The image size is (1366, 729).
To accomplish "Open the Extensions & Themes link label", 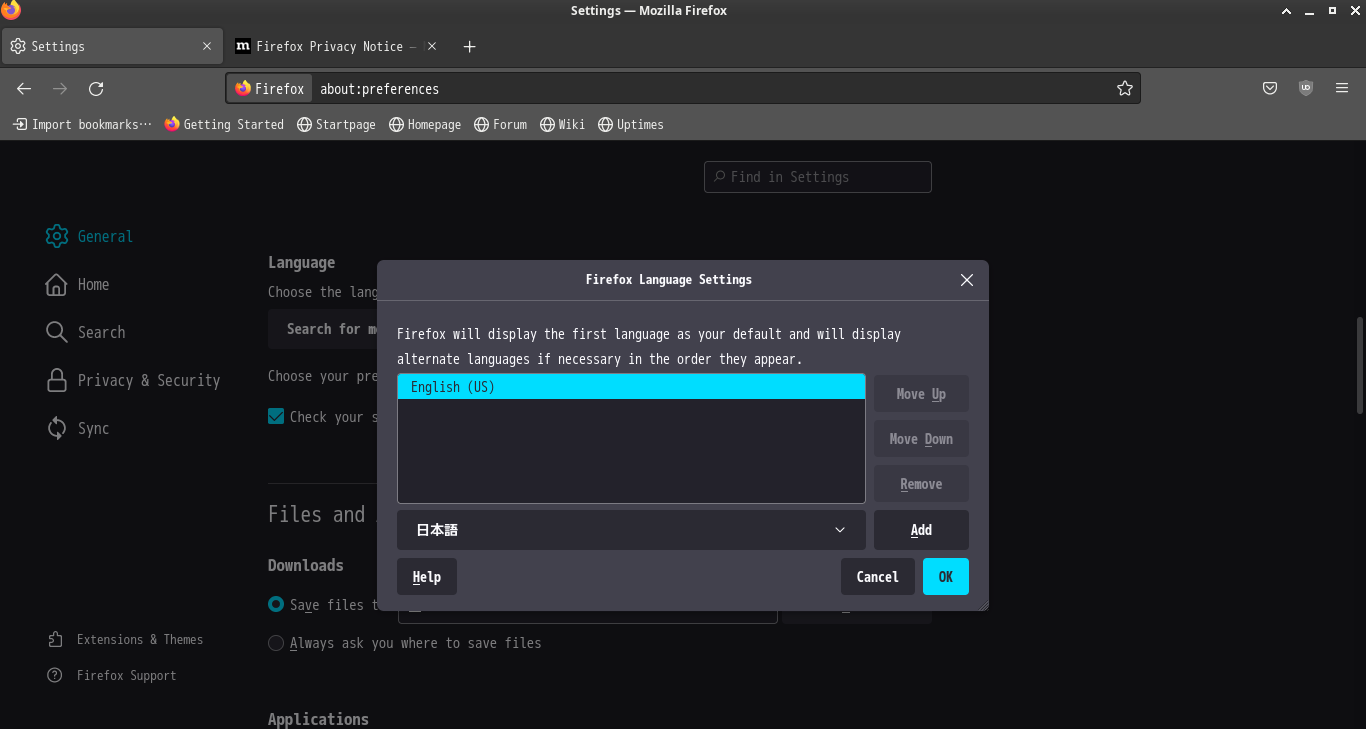I will click(140, 640).
